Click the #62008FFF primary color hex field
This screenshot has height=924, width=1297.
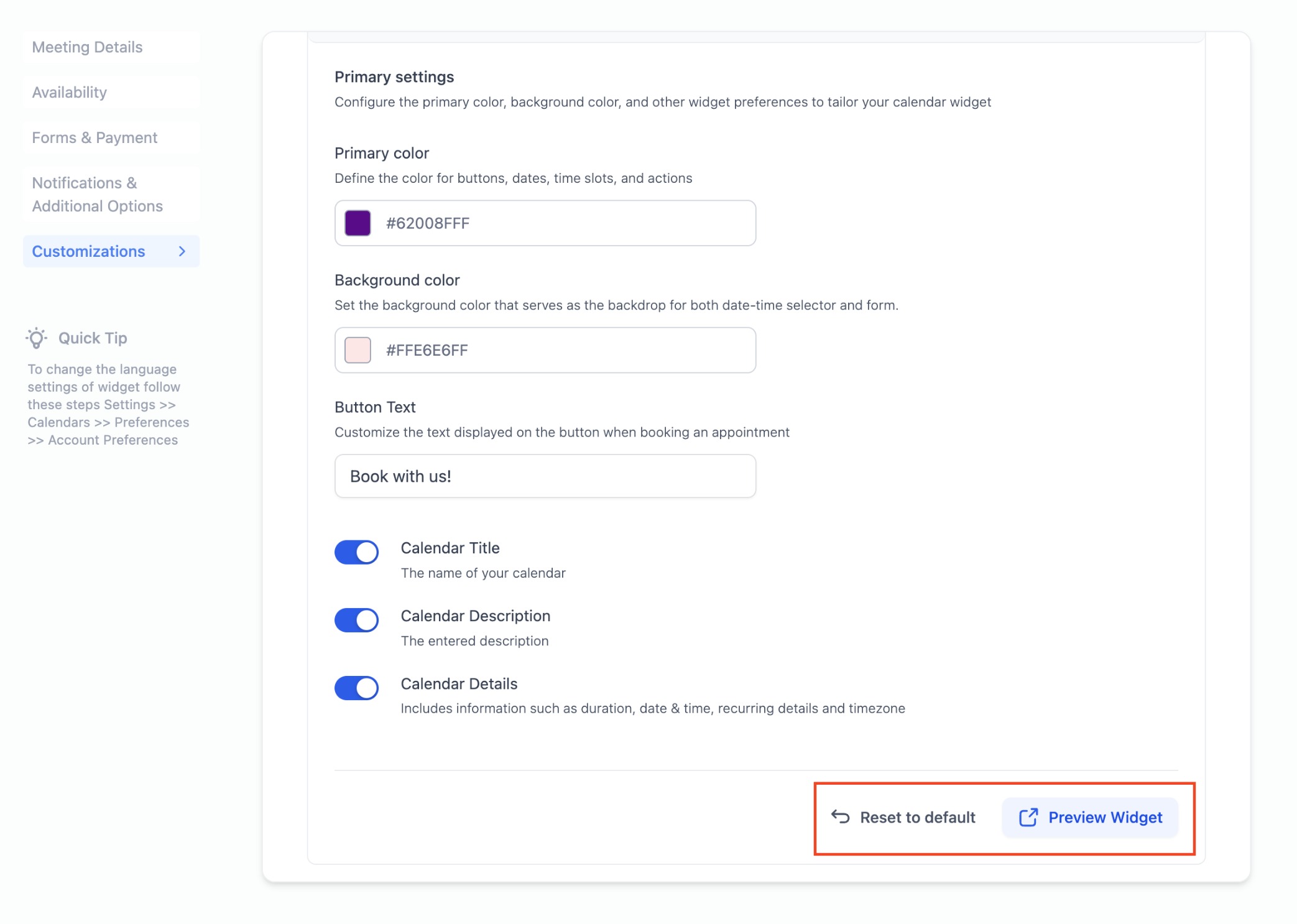point(560,223)
